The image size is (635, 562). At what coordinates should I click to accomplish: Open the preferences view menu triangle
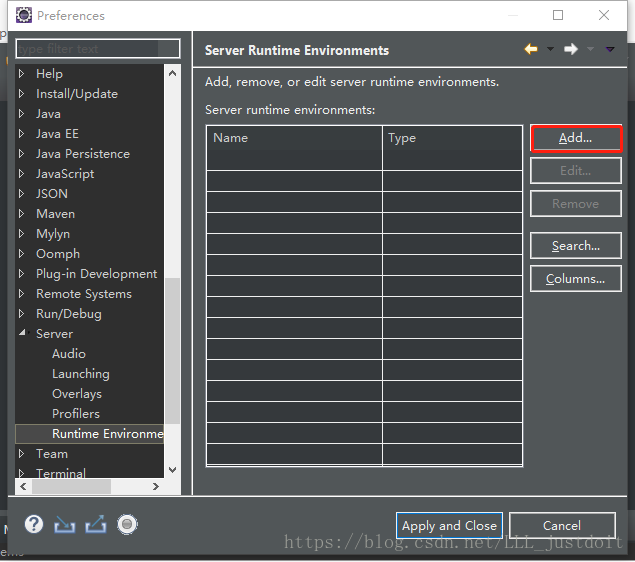pyautogui.click(x=610, y=49)
